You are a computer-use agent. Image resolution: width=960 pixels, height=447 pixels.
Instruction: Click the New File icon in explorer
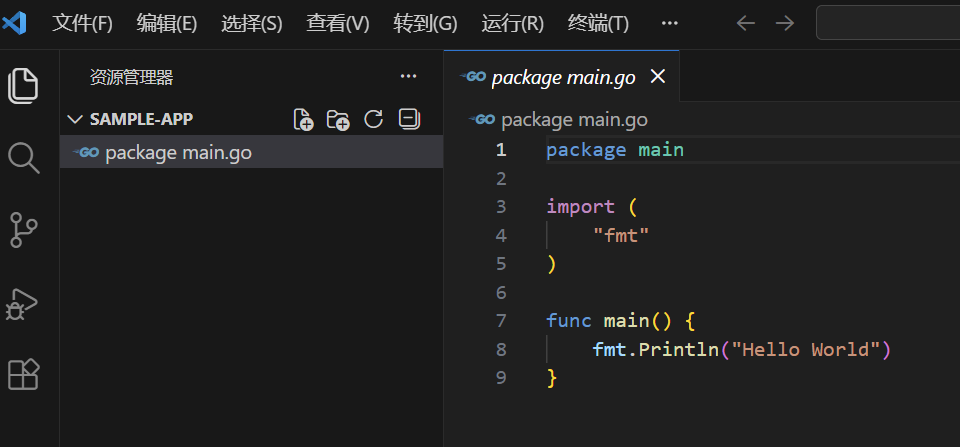click(x=303, y=120)
